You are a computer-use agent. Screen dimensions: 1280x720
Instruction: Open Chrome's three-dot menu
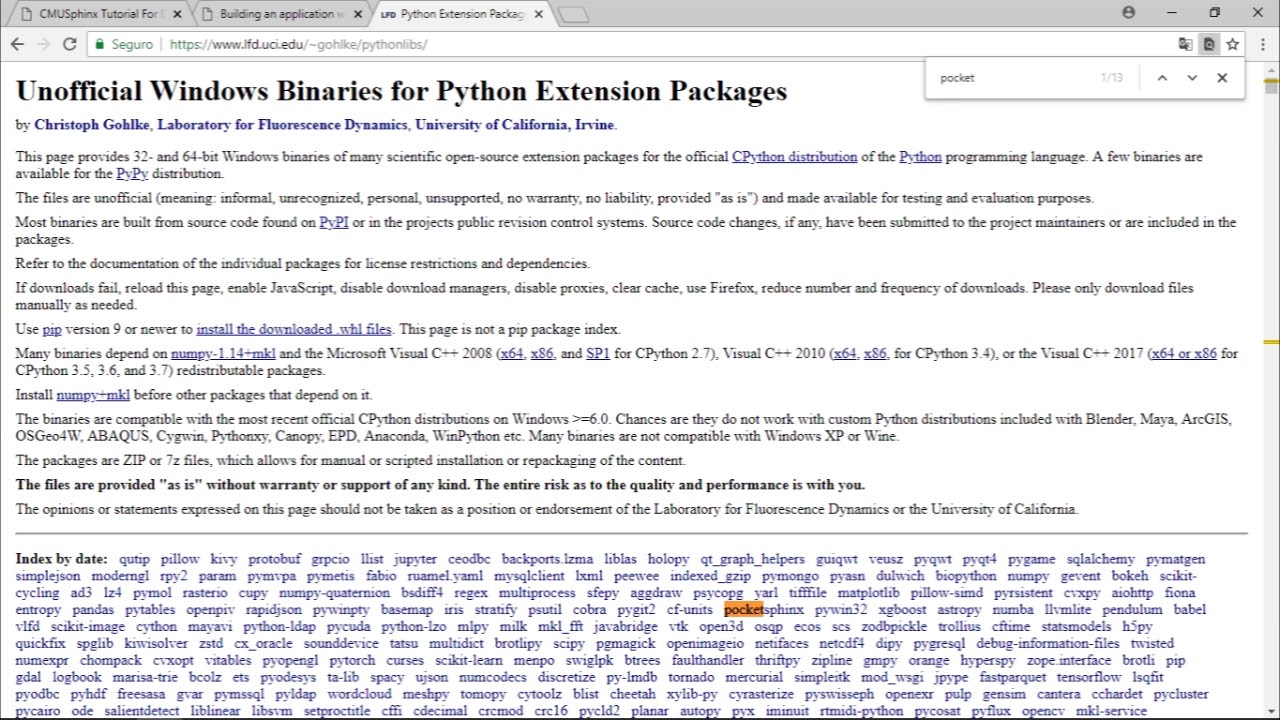click(1261, 44)
